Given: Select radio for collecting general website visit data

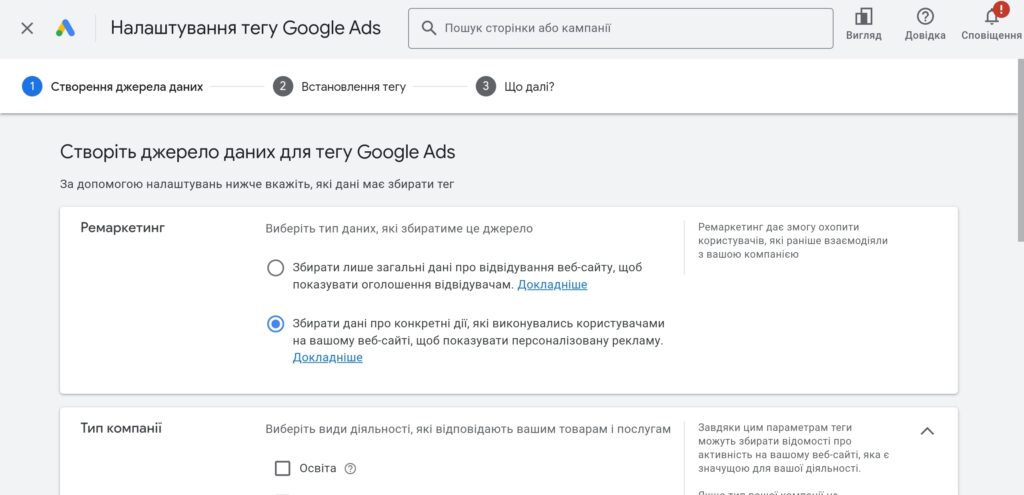Looking at the screenshot, I should 275,268.
